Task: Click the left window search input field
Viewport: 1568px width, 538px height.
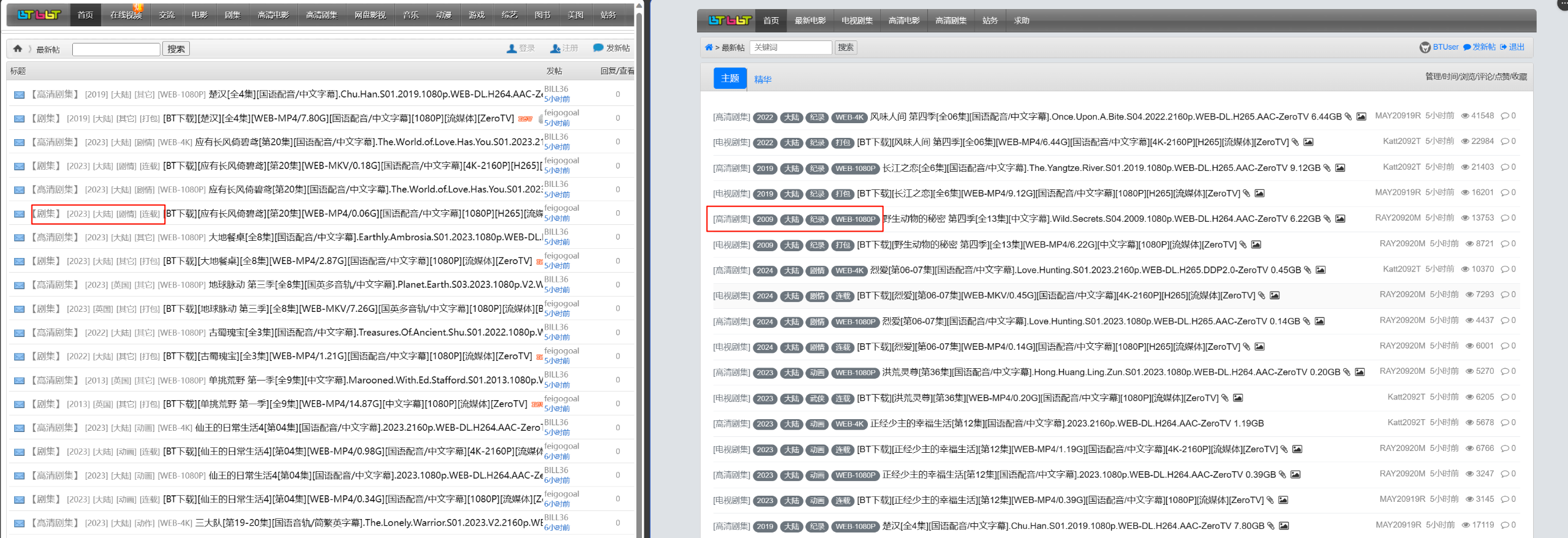Action: (x=116, y=49)
